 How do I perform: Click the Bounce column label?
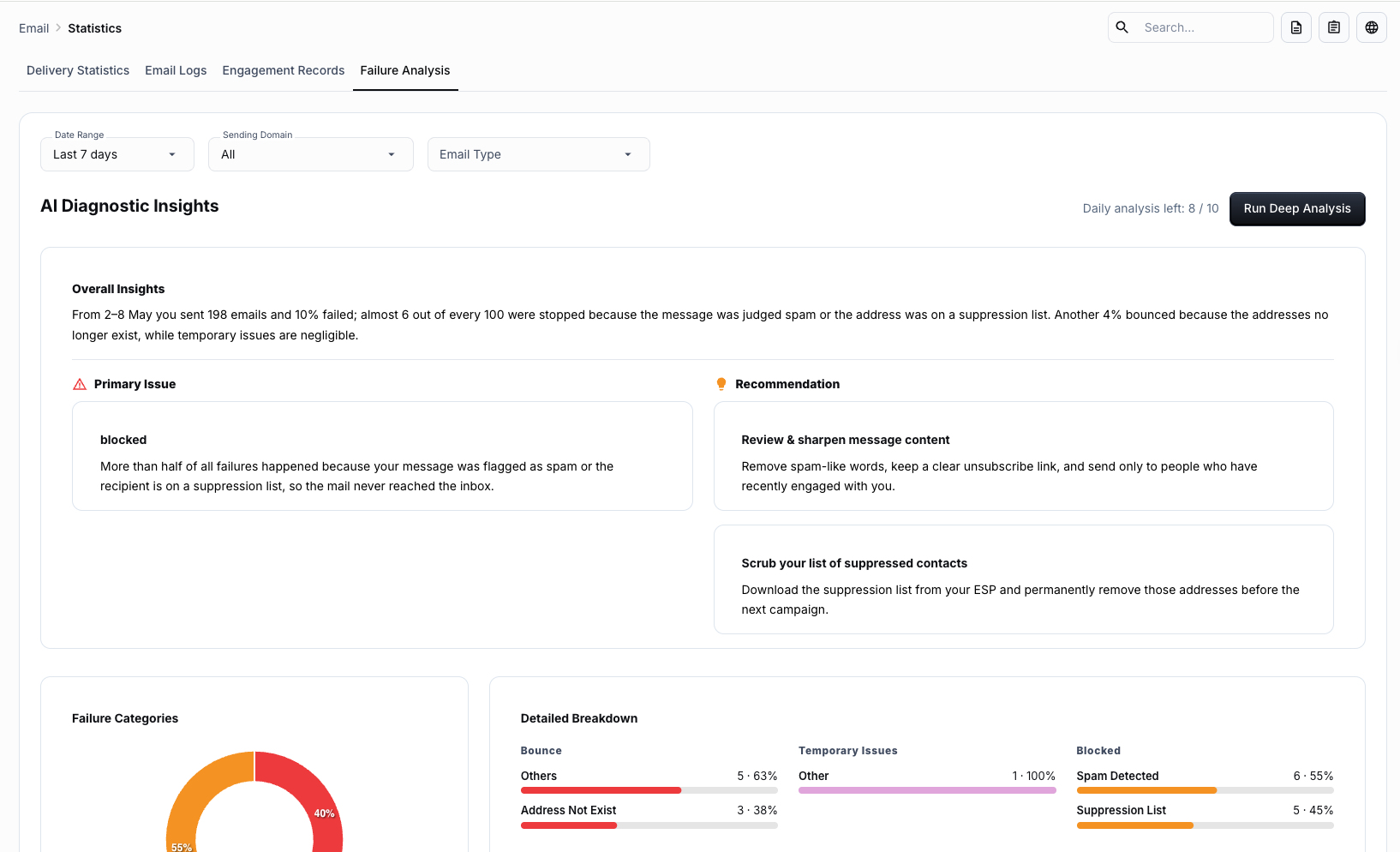pyautogui.click(x=541, y=751)
